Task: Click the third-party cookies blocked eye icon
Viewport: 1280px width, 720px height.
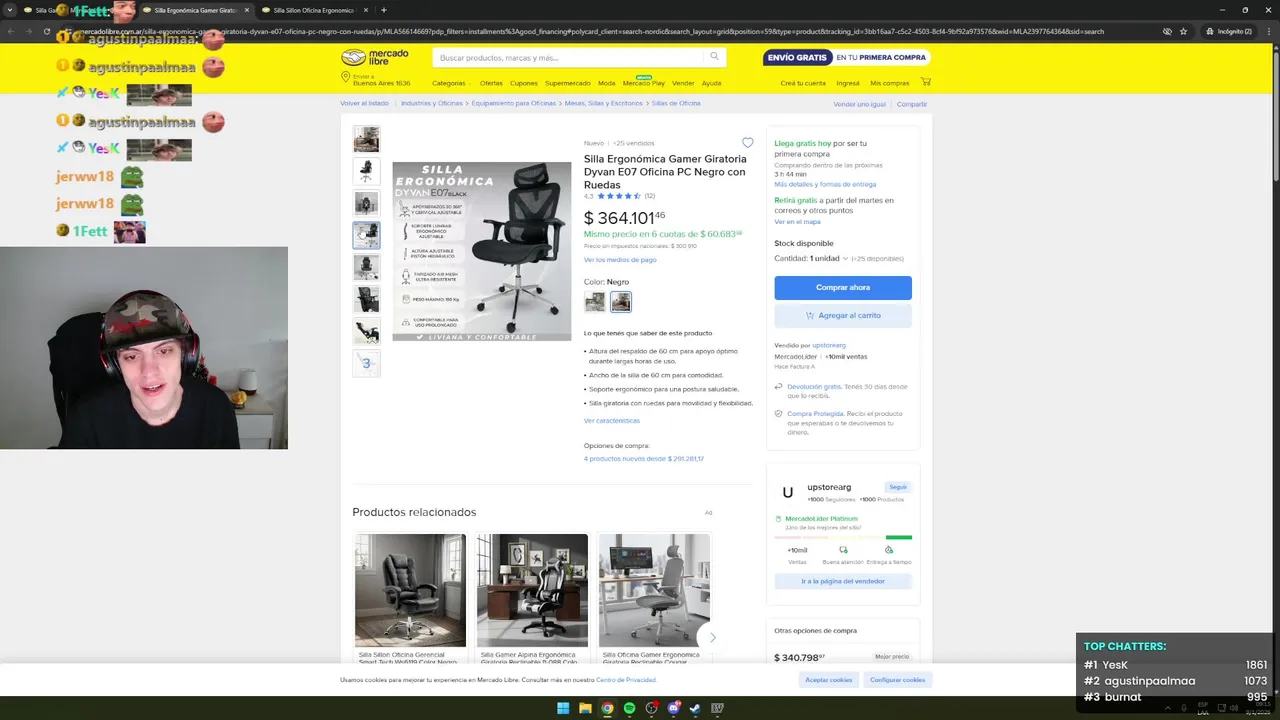Action: click(1167, 31)
